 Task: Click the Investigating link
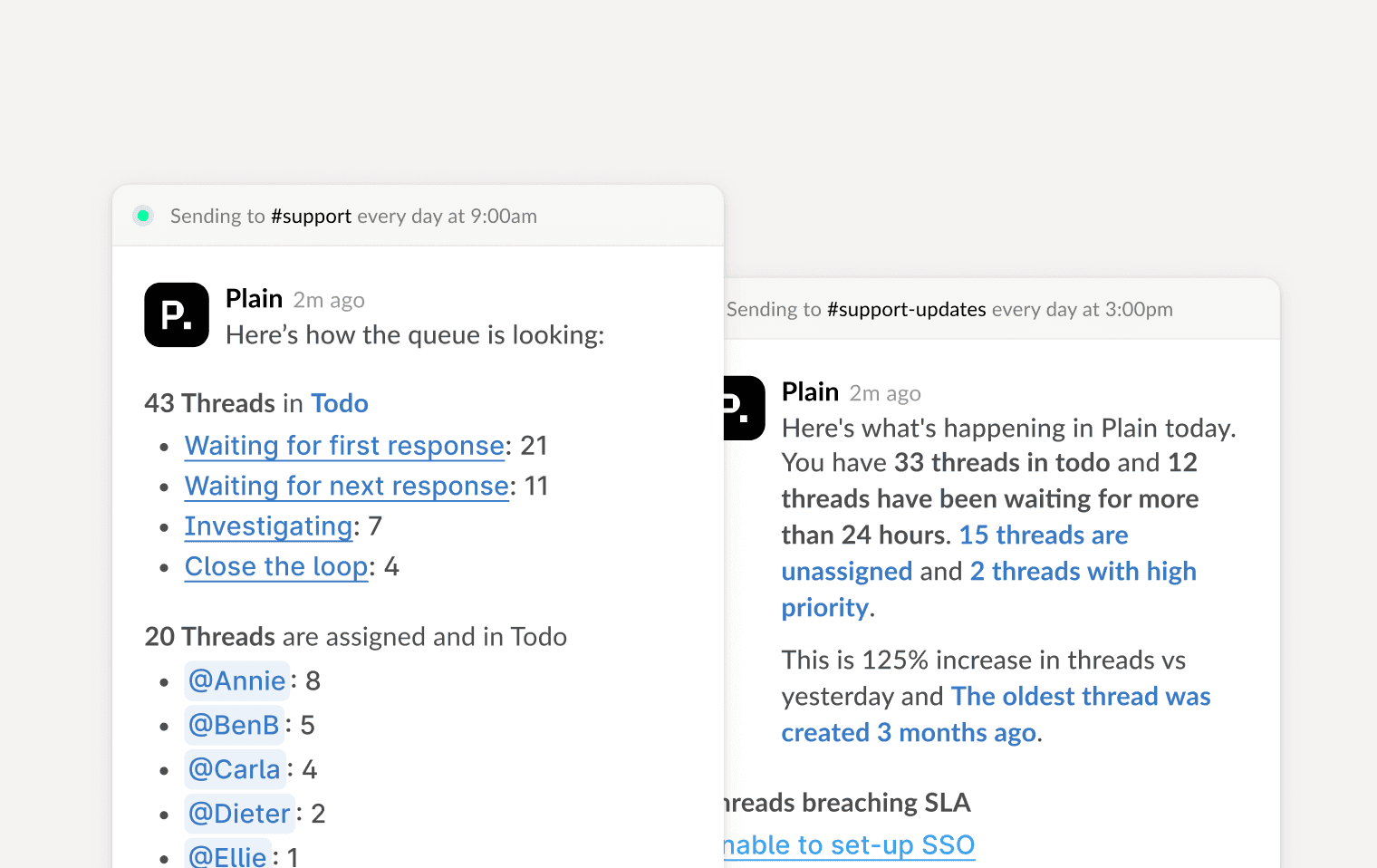(x=268, y=526)
